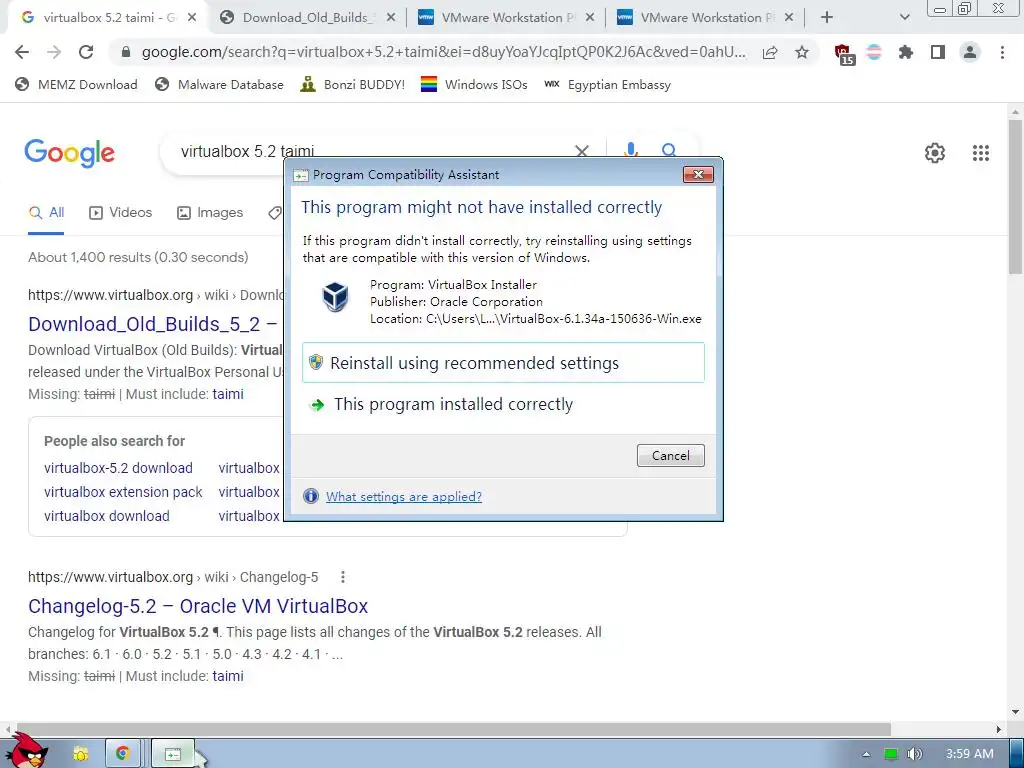The height and width of the screenshot is (768, 1024).
Task: Toggle the browser side panel icon
Action: pyautogui.click(x=938, y=52)
